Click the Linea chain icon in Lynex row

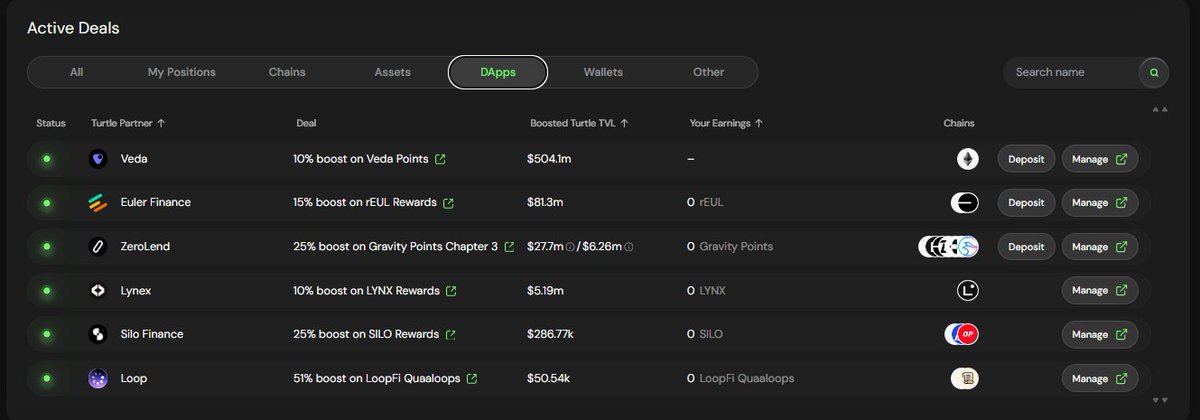click(x=967, y=290)
